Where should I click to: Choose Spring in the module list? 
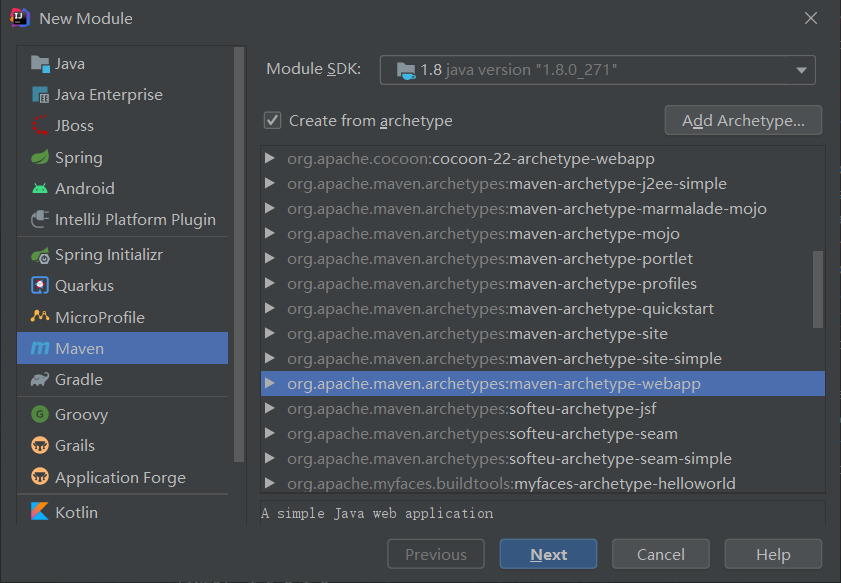122,157
